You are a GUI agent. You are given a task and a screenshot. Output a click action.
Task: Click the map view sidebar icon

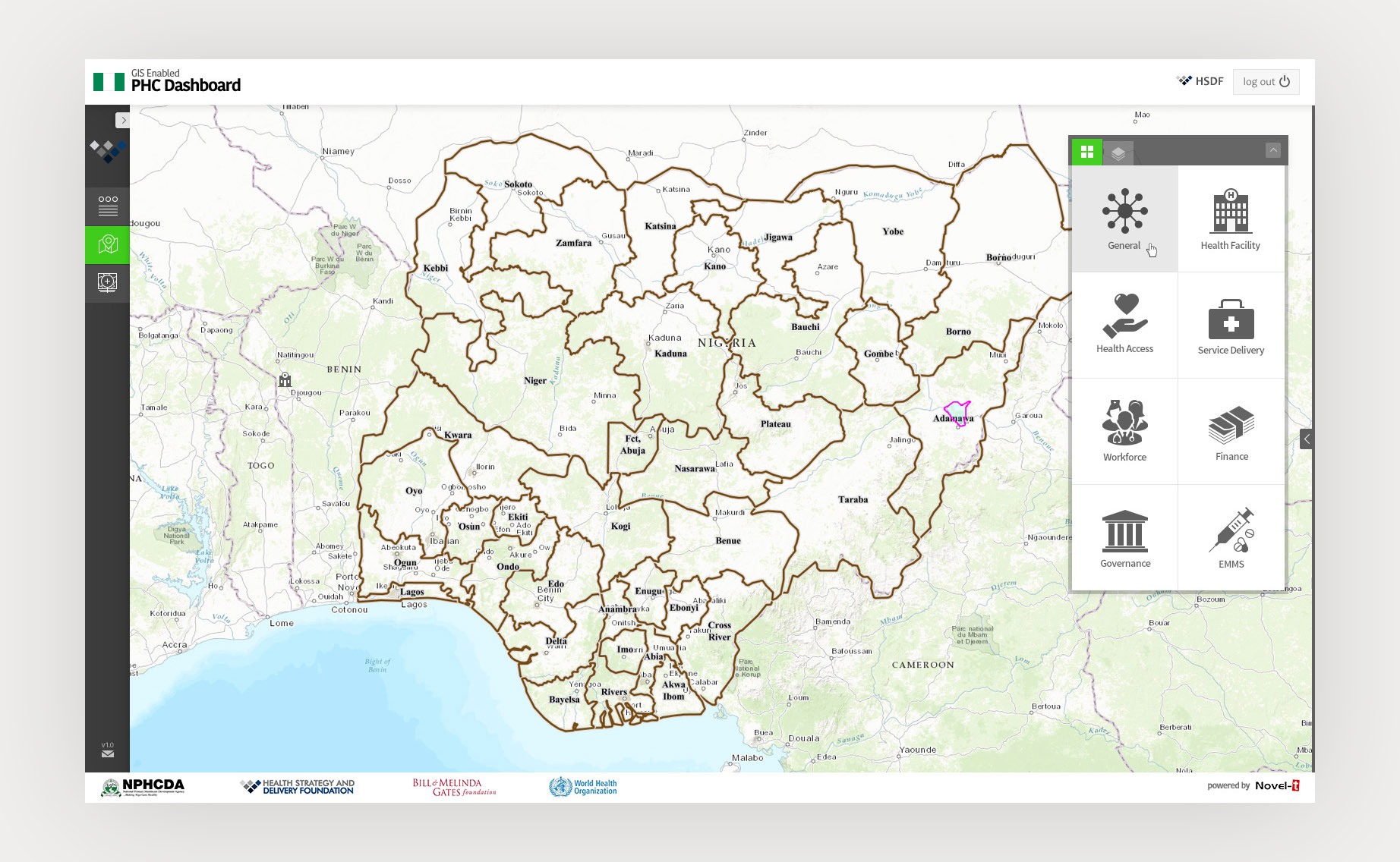coord(108,244)
